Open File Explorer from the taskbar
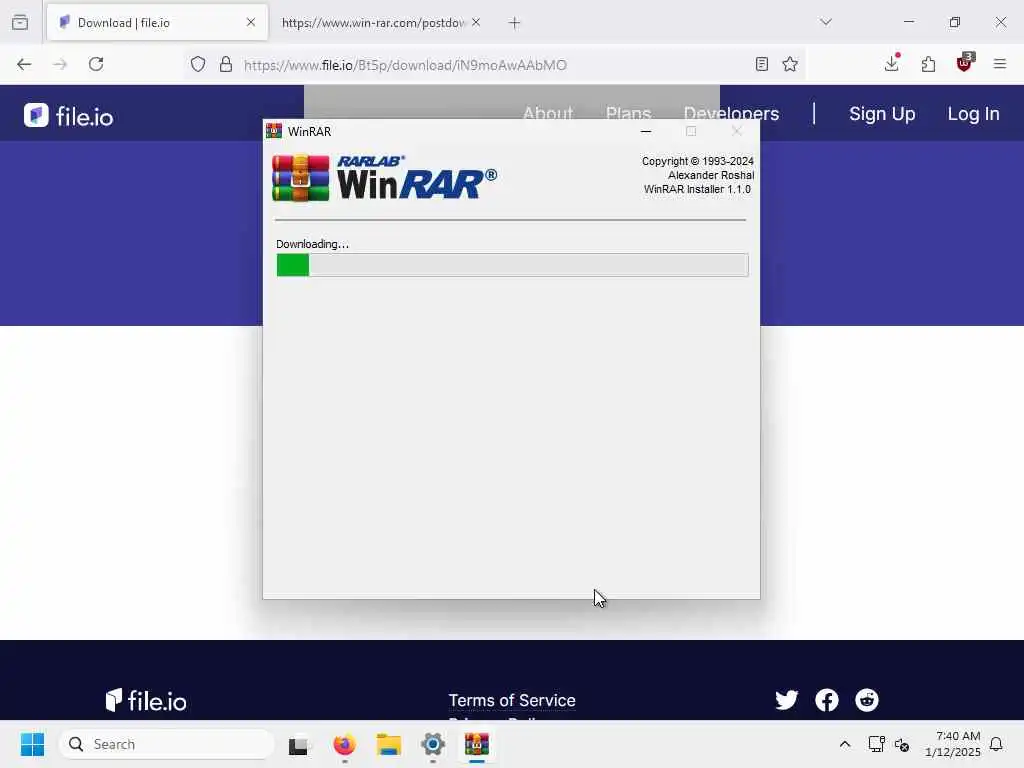Viewport: 1024px width, 768px height. coord(389,744)
